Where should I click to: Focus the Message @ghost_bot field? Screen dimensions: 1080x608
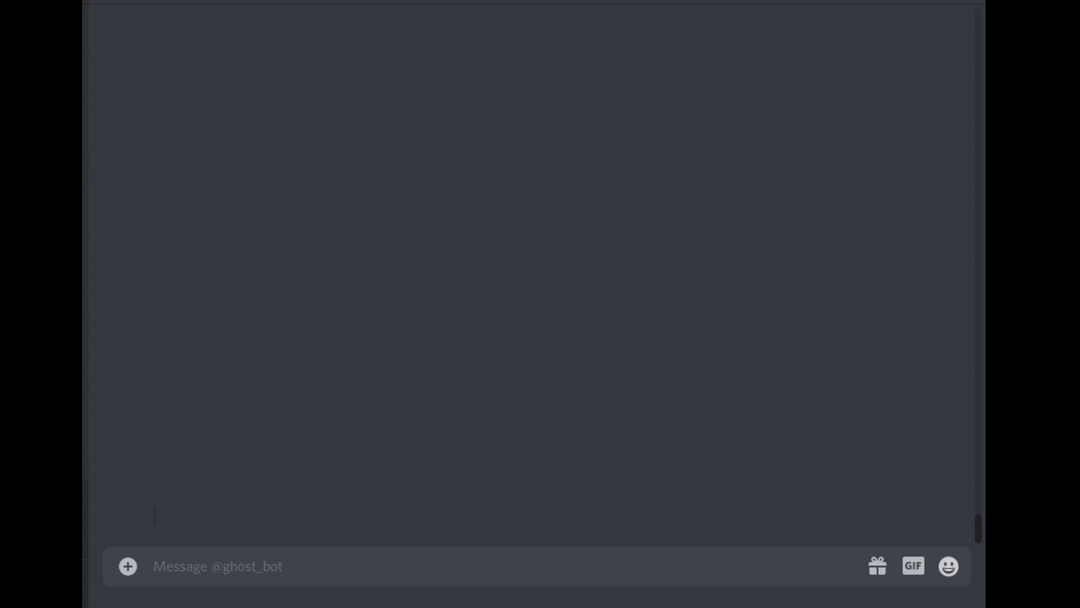tap(503, 566)
